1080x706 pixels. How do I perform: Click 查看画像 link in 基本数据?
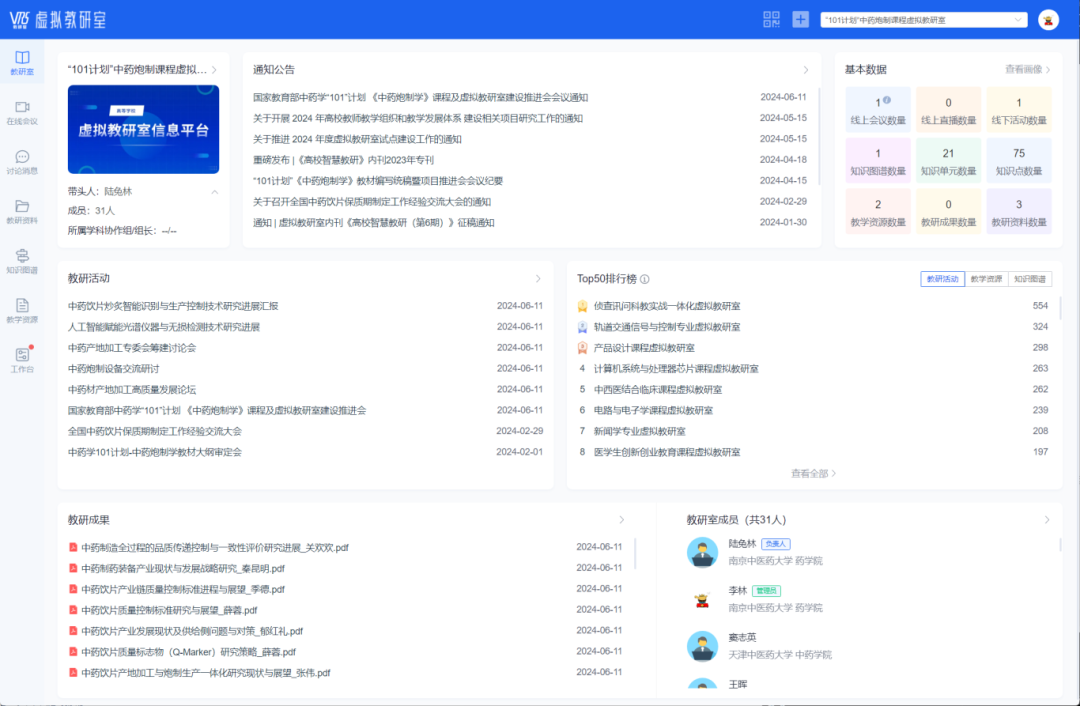click(x=1028, y=70)
